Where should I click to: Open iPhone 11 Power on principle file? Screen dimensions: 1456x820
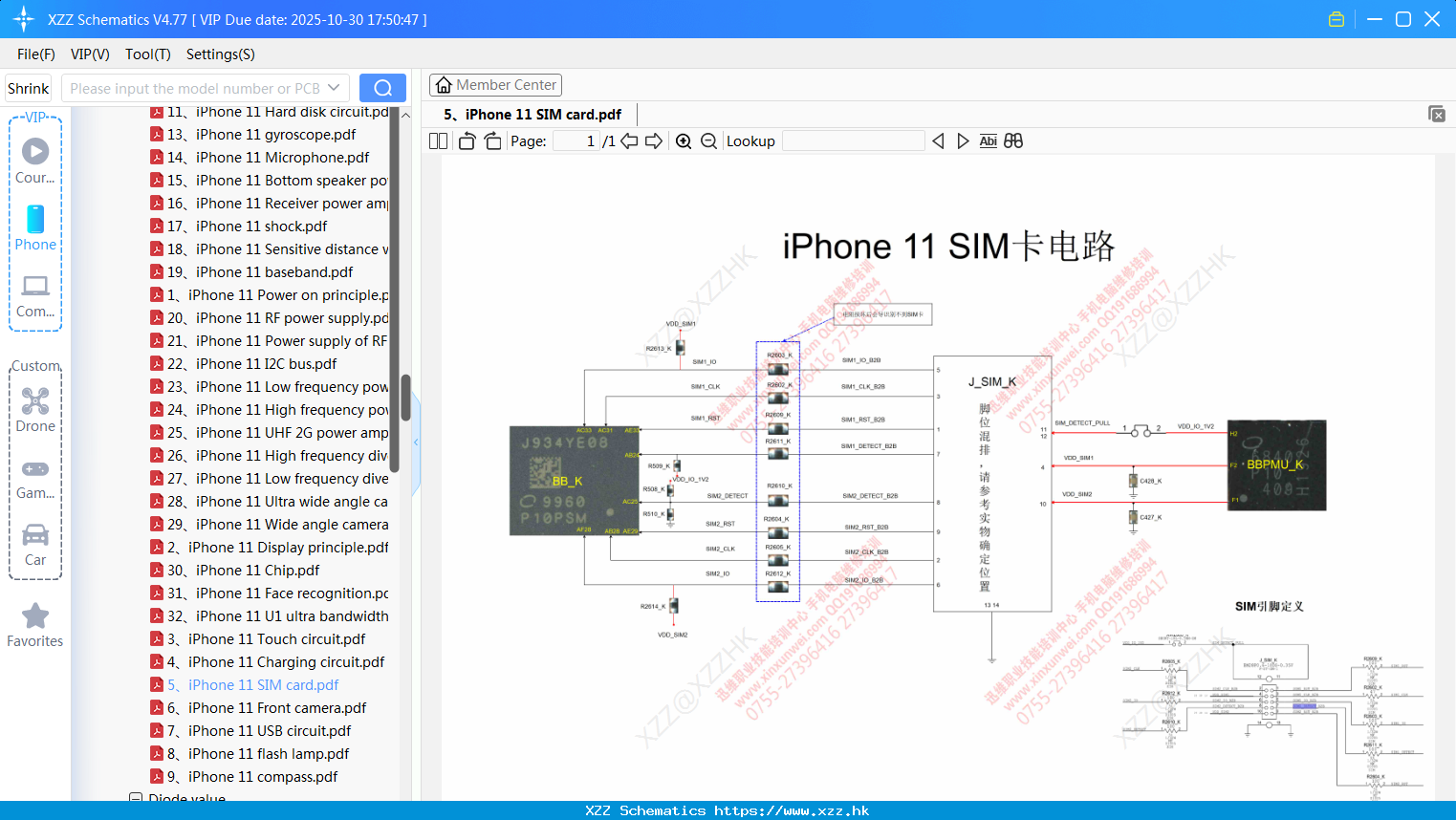tap(270, 295)
